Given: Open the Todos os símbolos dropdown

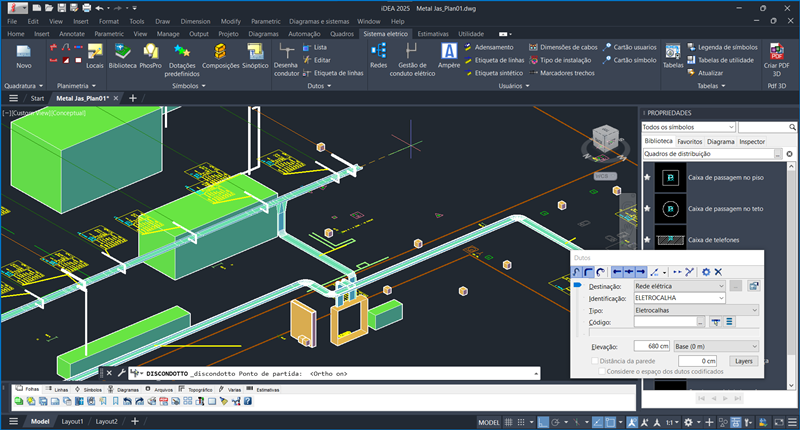Looking at the screenshot, I should pyautogui.click(x=732, y=127).
